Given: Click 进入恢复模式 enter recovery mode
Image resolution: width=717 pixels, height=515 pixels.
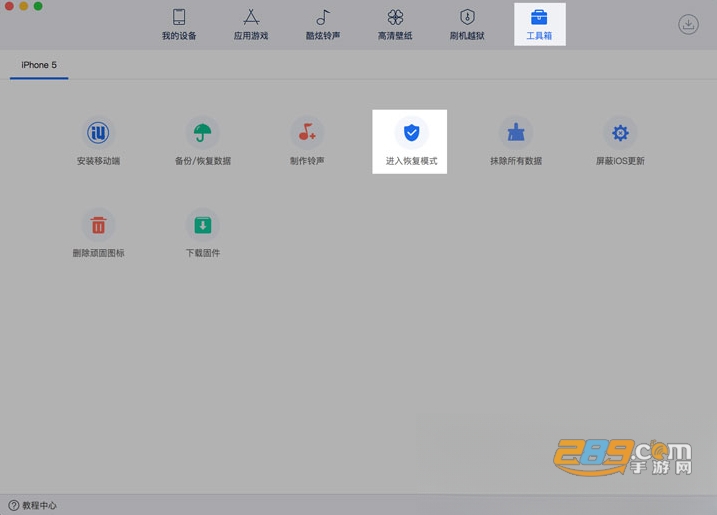Looking at the screenshot, I should [x=410, y=142].
